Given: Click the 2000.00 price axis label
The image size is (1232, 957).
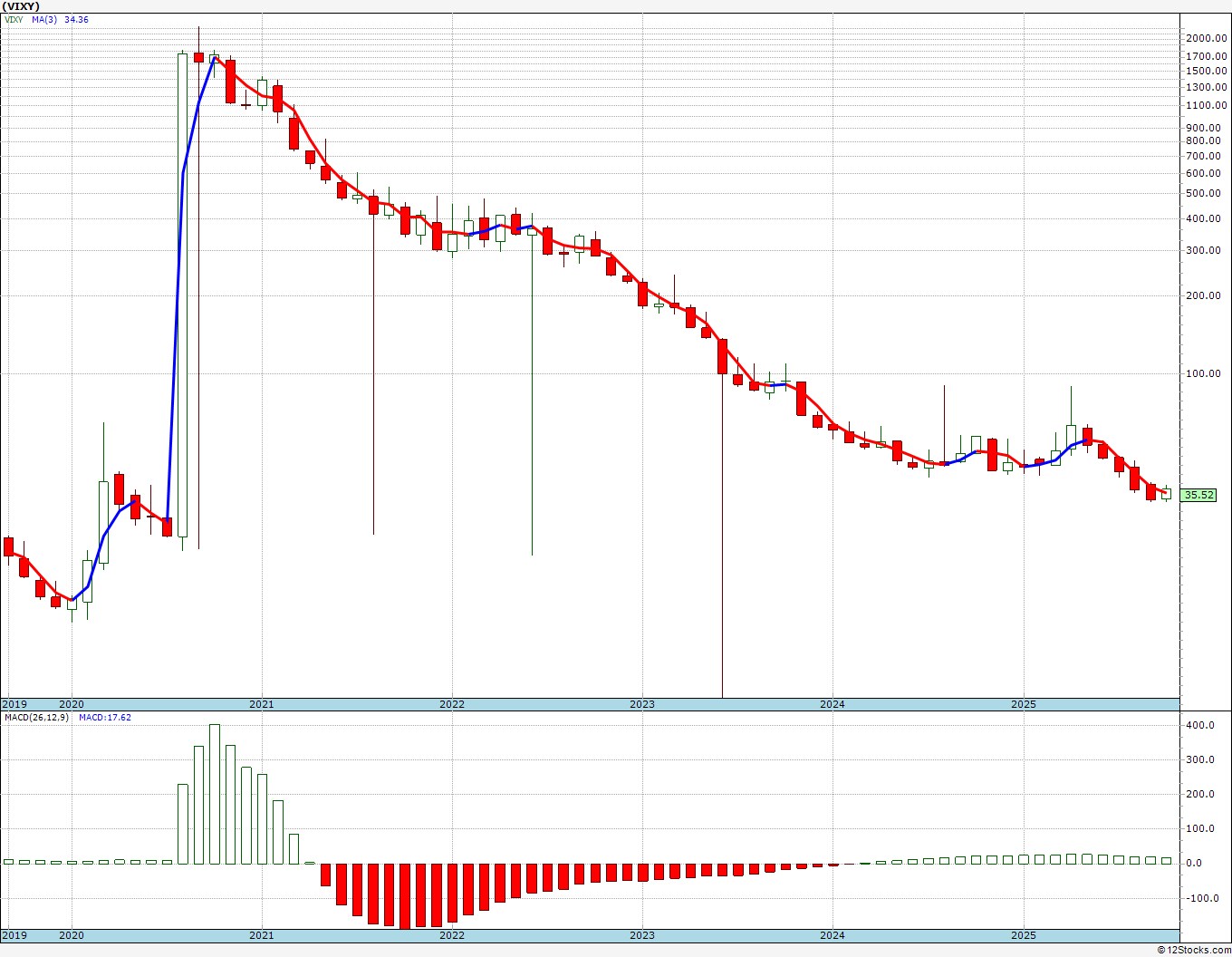Looking at the screenshot, I should [x=1205, y=38].
